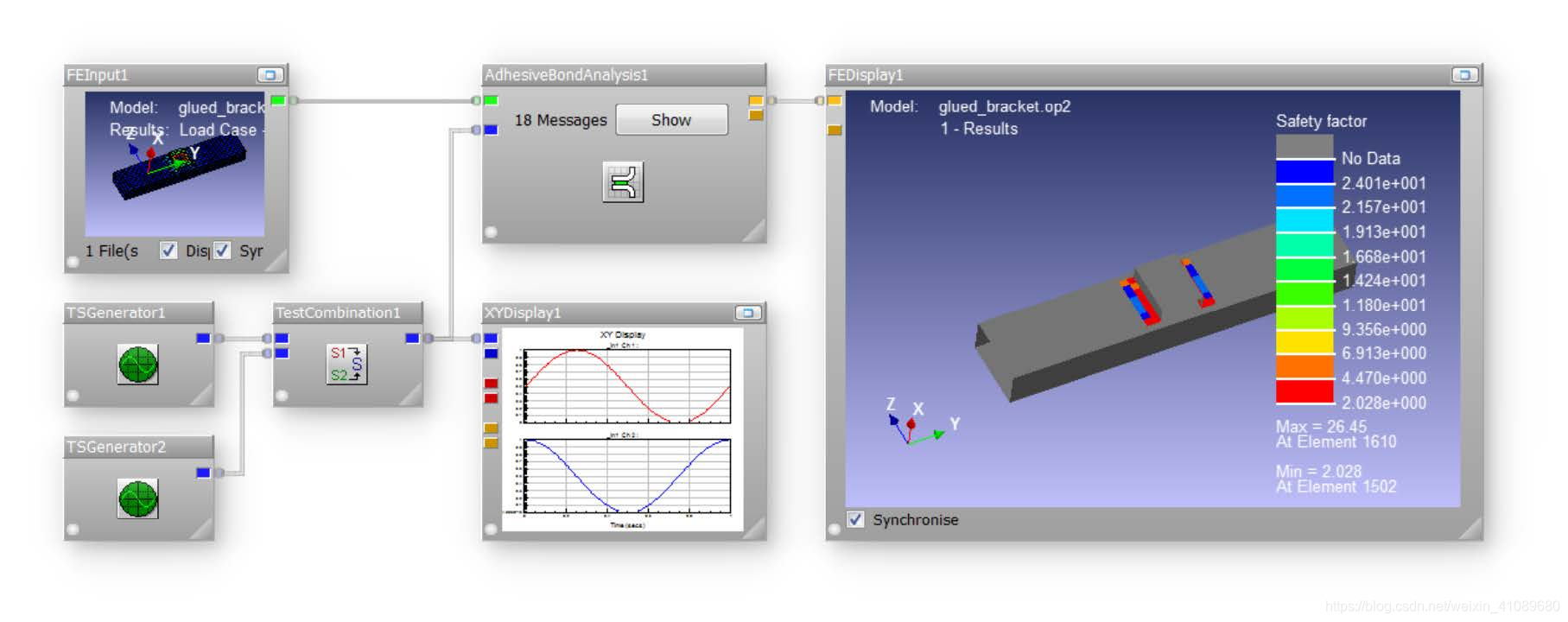Click the AdhesiveBondAnalysis1 title bar

(x=624, y=75)
